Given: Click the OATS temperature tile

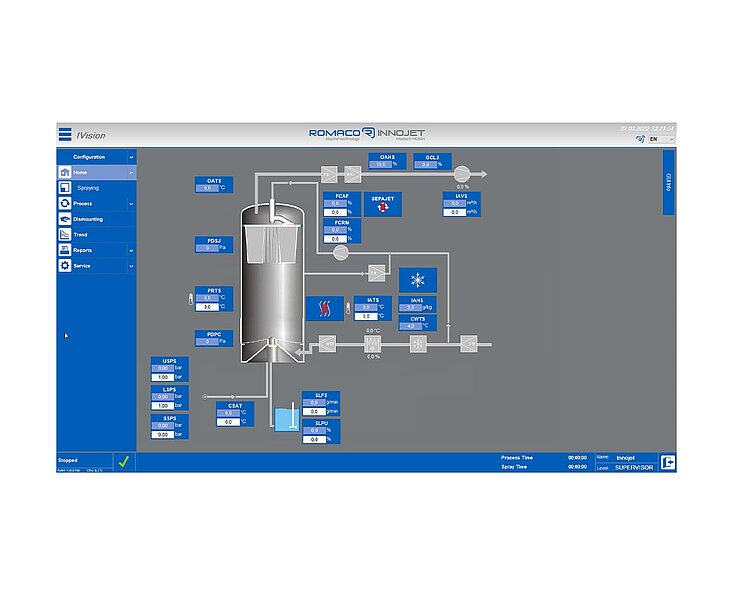Looking at the screenshot, I should click(x=214, y=185).
